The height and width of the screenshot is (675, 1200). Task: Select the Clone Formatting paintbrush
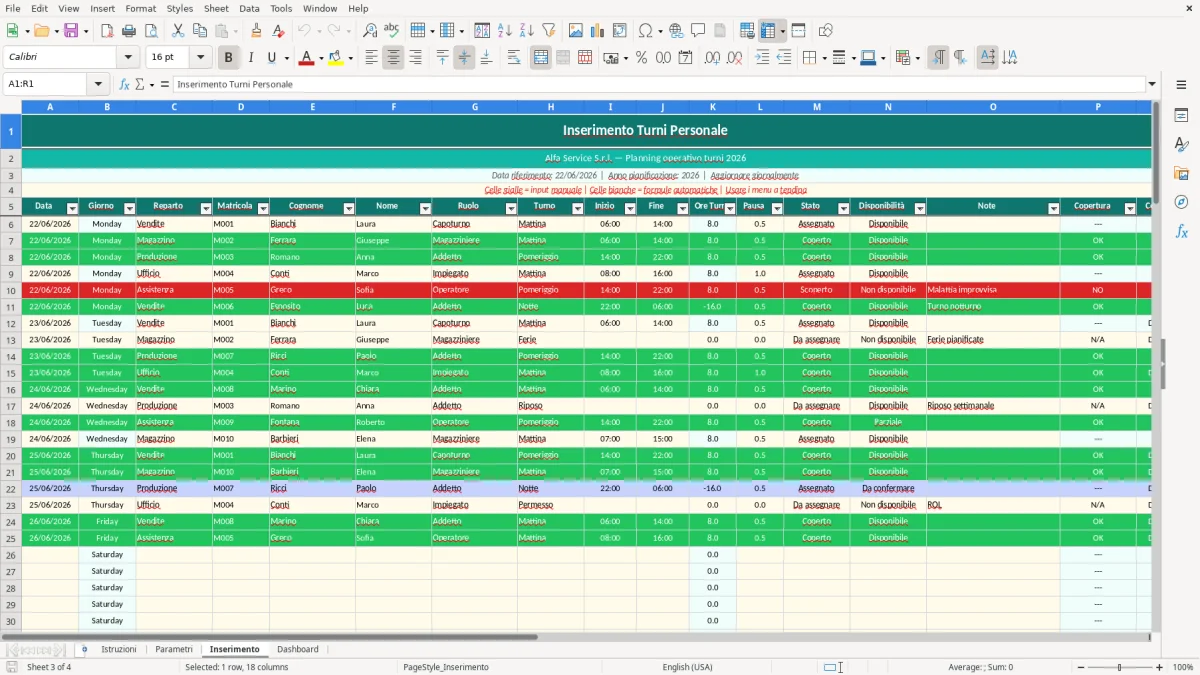pos(256,31)
